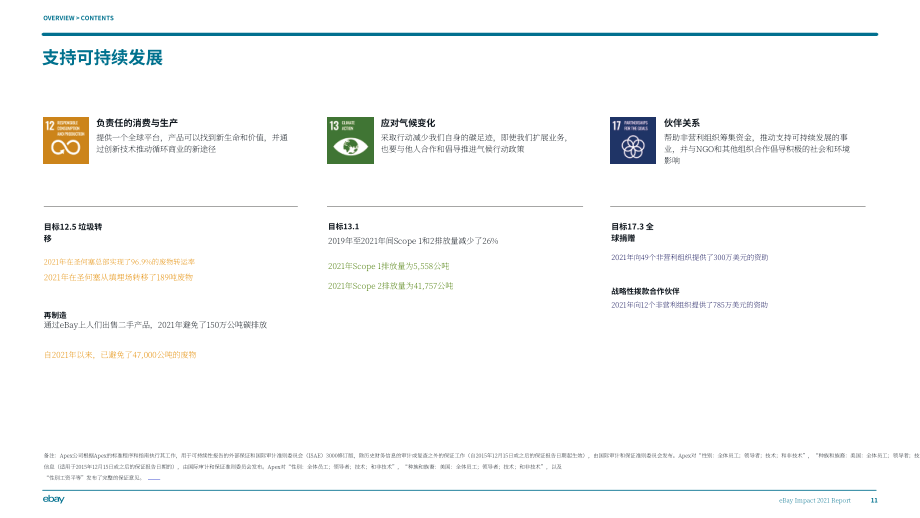Select the heading 应对气候变化

408,123
